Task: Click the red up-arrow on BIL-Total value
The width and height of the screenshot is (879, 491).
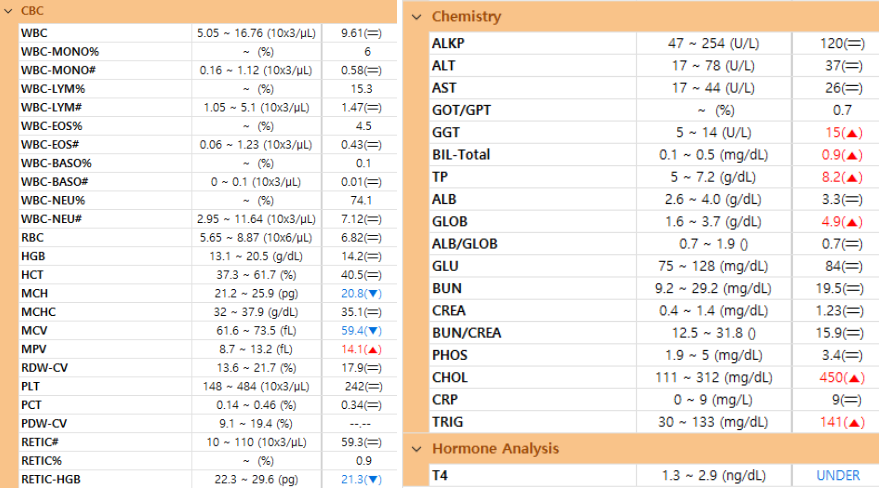Action: point(853,155)
